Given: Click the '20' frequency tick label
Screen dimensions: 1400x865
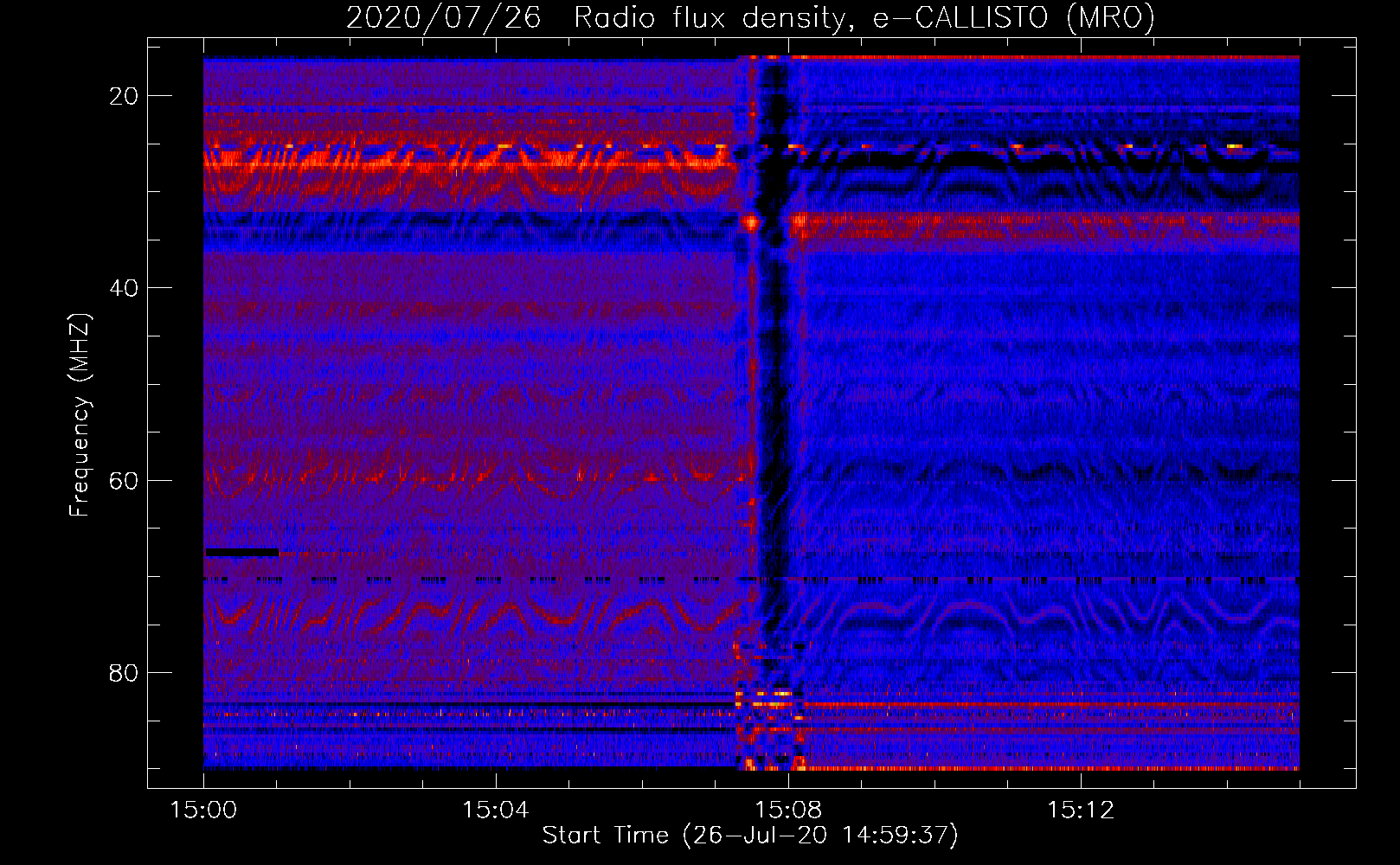Looking at the screenshot, I should pyautogui.click(x=124, y=96).
